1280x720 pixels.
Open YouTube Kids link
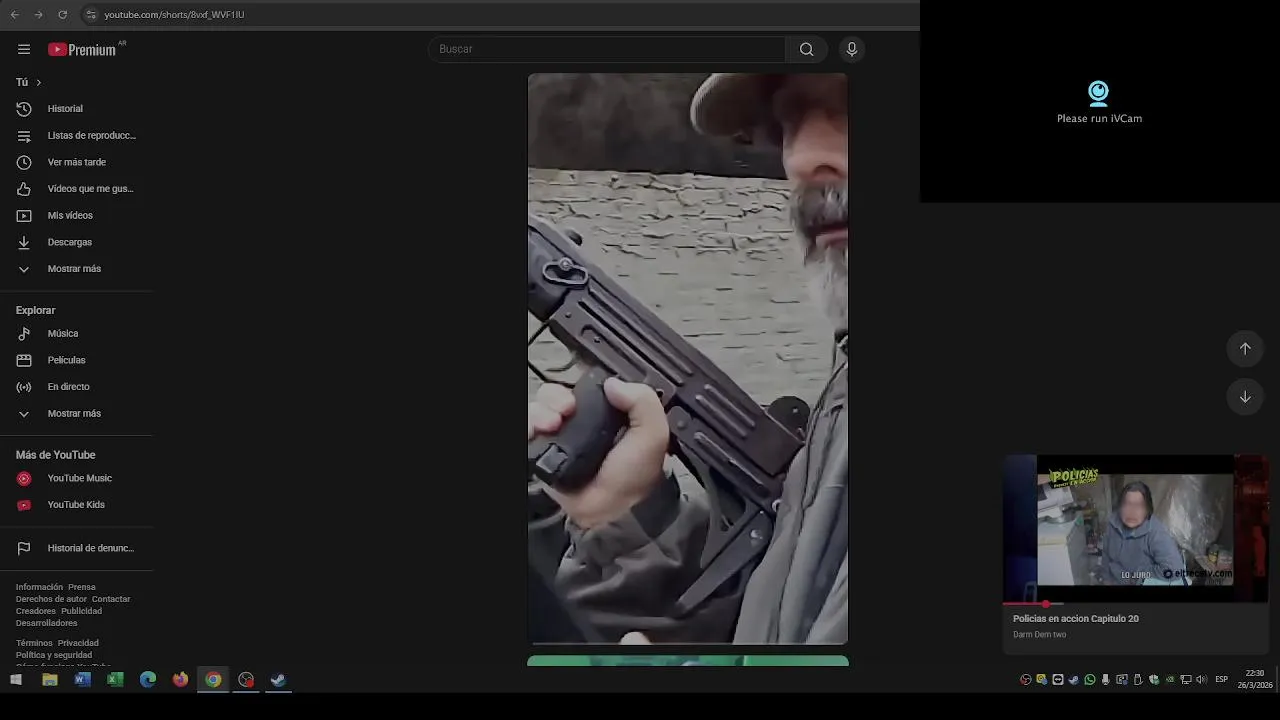[76, 505]
